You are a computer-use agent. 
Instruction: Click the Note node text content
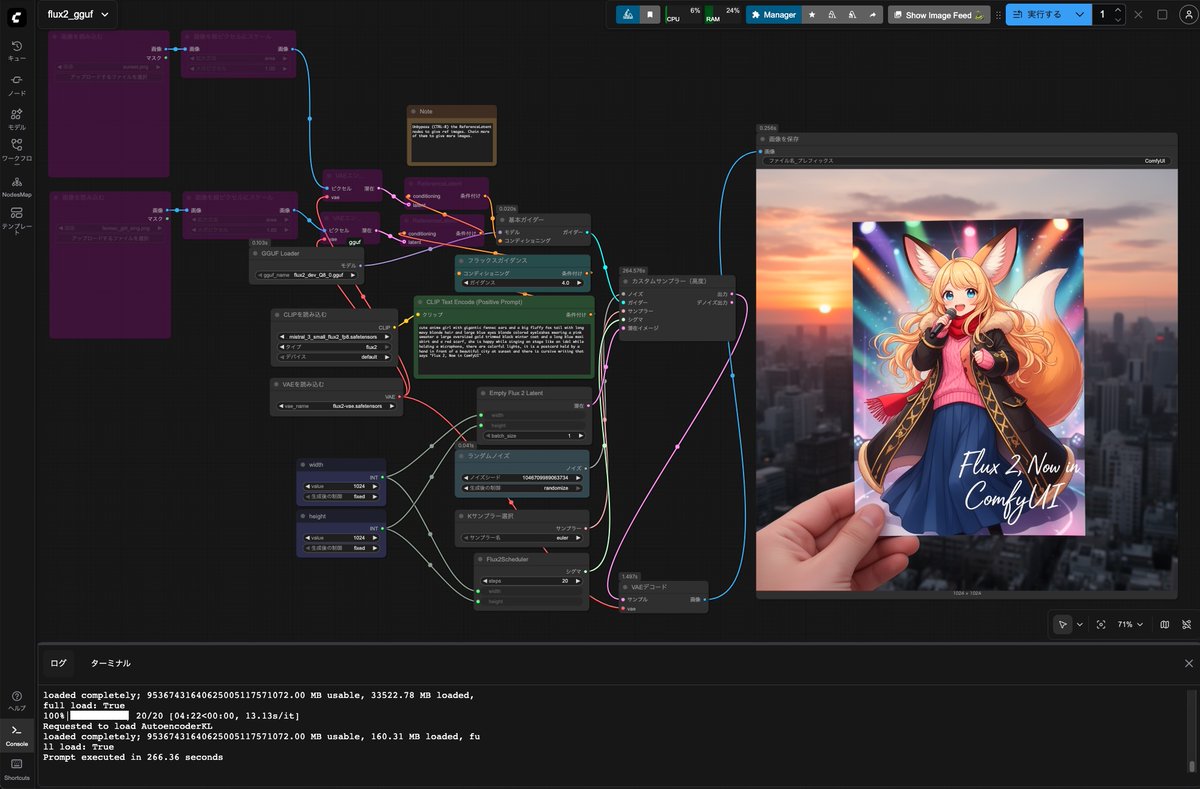pos(451,141)
